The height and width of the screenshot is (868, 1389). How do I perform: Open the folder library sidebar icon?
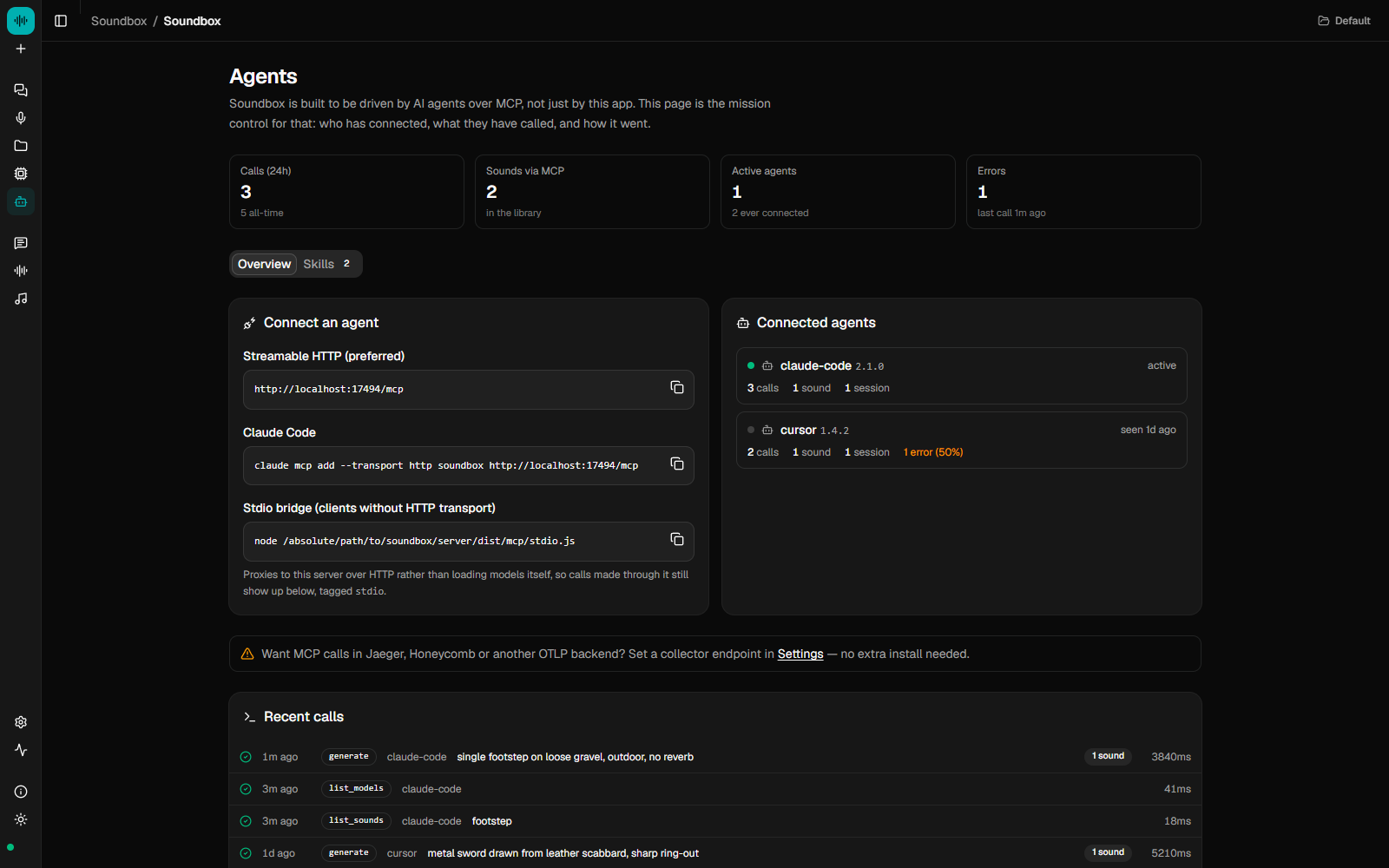point(21,146)
